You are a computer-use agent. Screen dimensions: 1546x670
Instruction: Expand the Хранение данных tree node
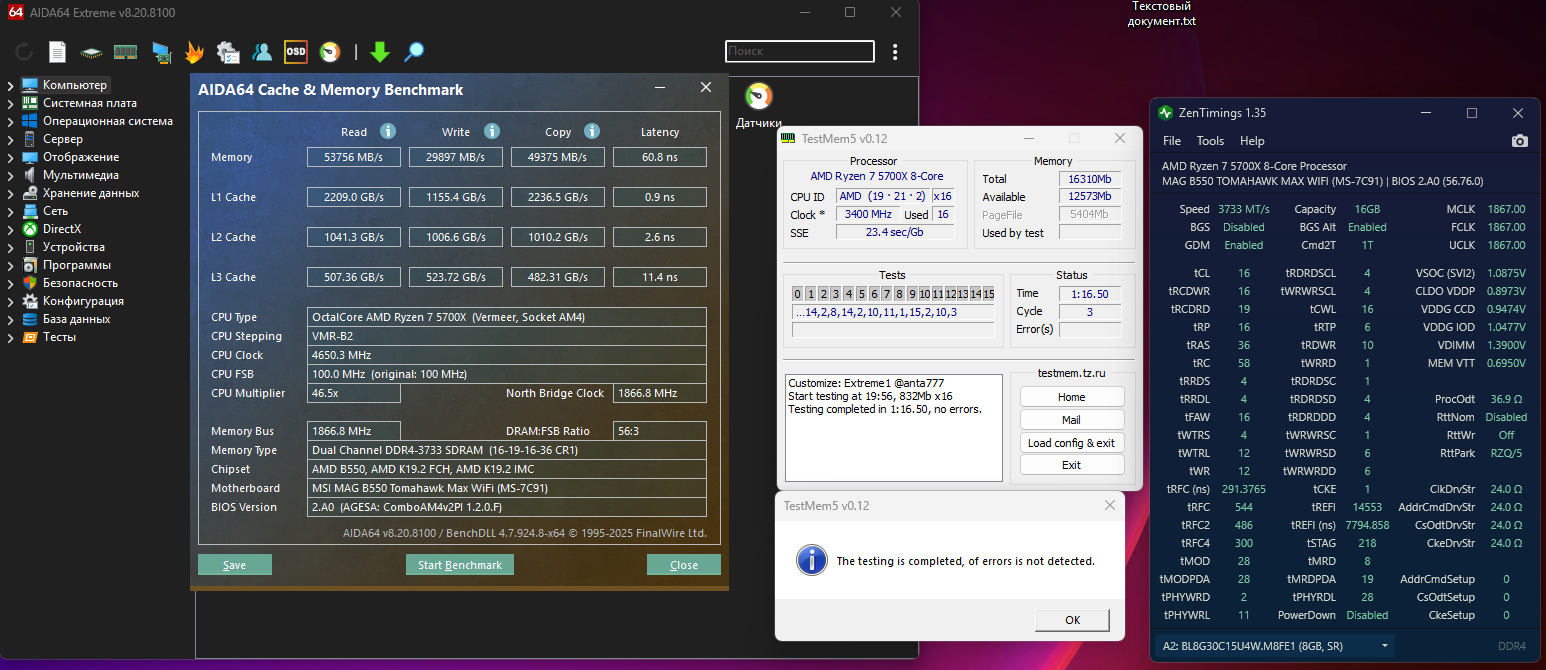[x=10, y=193]
